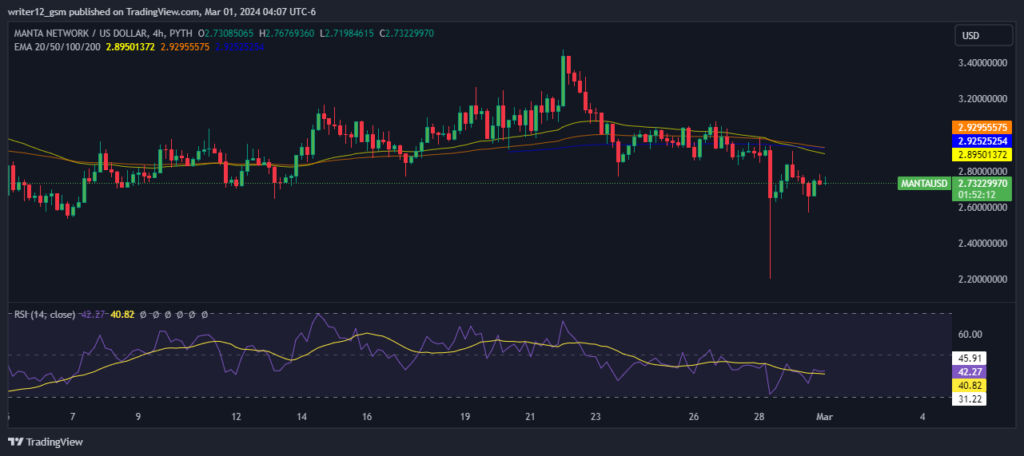
Task: Click date 14 on the time axis
Action: pos(302,417)
